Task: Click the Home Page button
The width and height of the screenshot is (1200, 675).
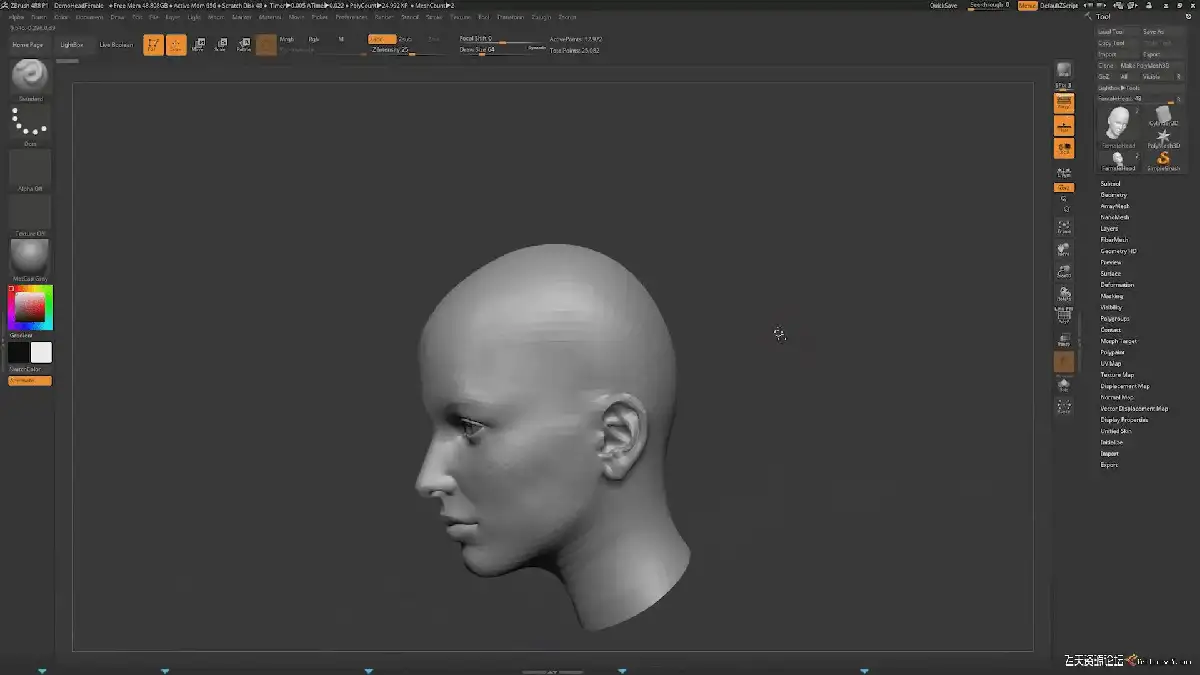Action: coord(28,45)
